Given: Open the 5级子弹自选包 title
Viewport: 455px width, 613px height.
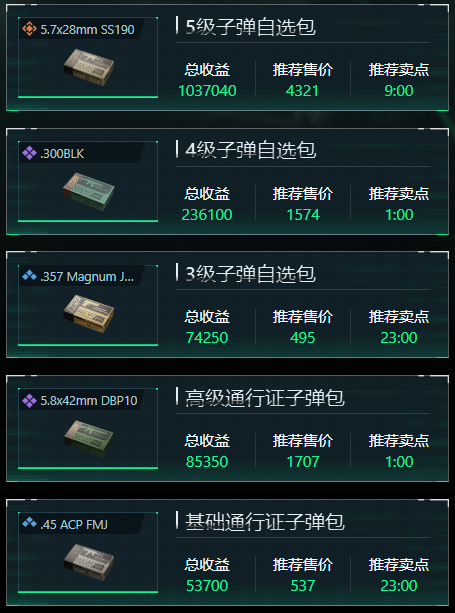Looking at the screenshot, I should (251, 27).
